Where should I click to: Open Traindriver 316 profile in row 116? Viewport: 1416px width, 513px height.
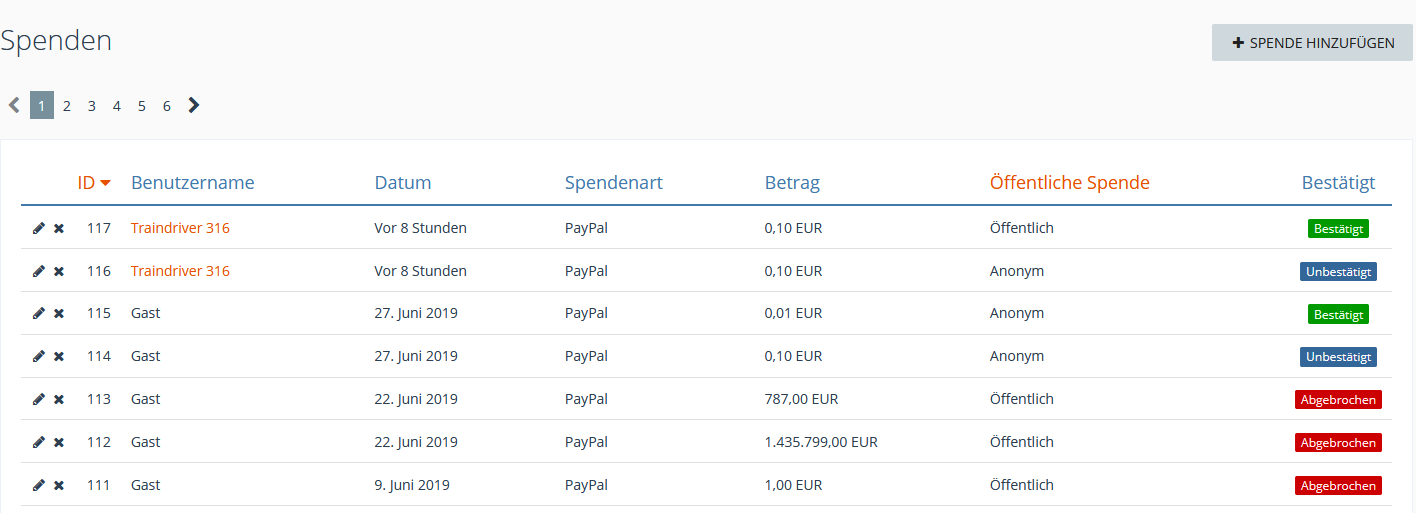(180, 271)
